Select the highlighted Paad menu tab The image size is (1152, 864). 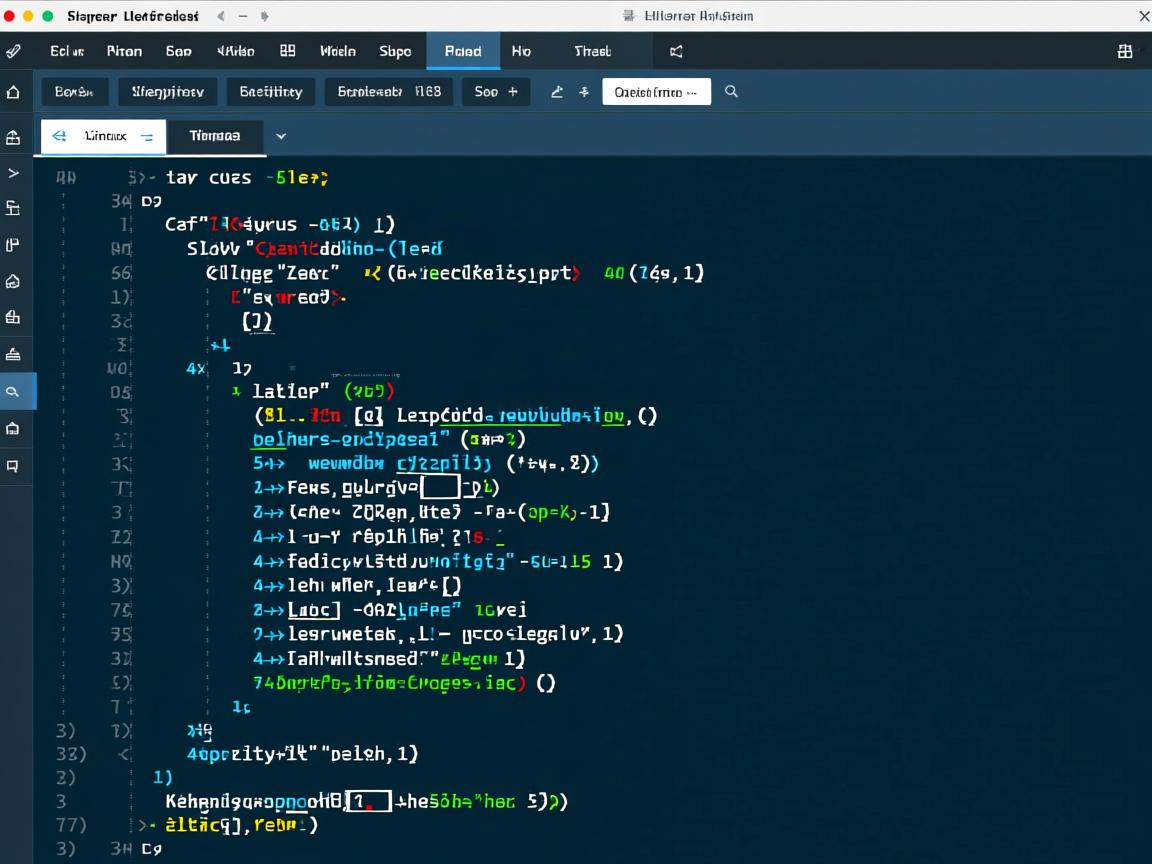pos(462,51)
